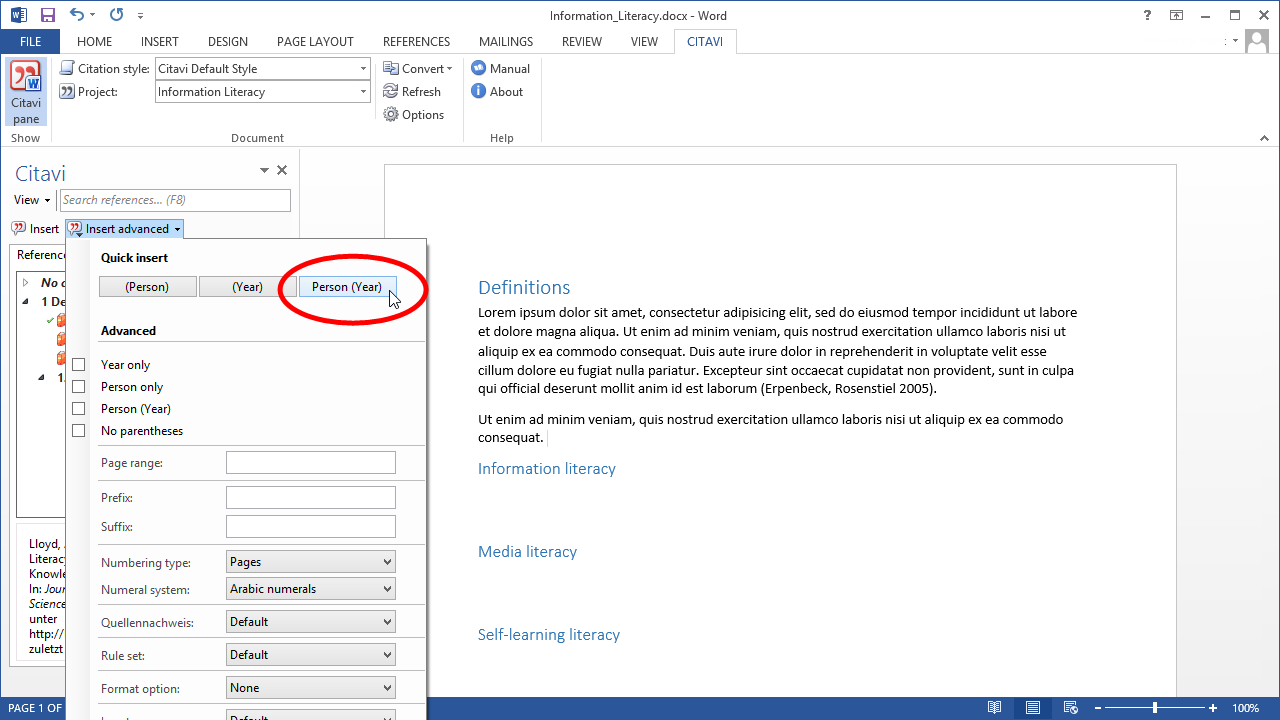Click the Refresh icon
1280x720 pixels.
391,91
